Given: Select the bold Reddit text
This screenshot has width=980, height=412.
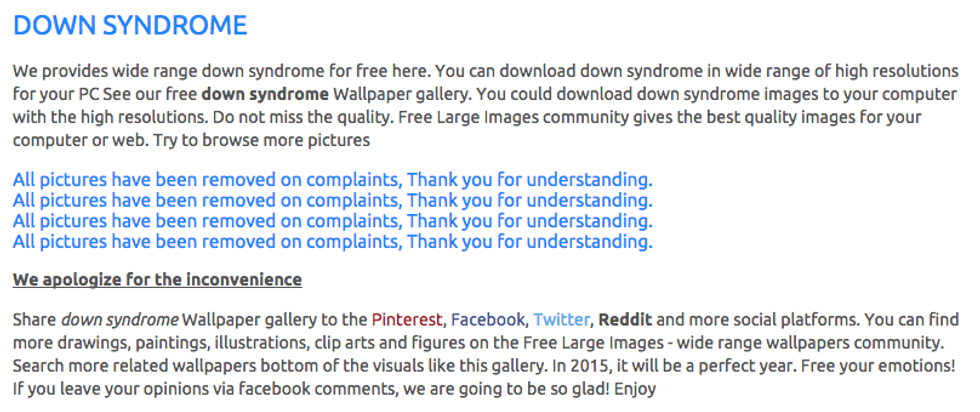Looking at the screenshot, I should (625, 320).
